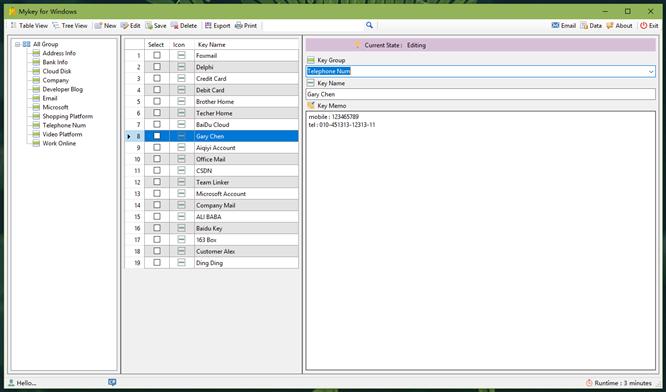Select the All Group root node

click(x=45, y=44)
